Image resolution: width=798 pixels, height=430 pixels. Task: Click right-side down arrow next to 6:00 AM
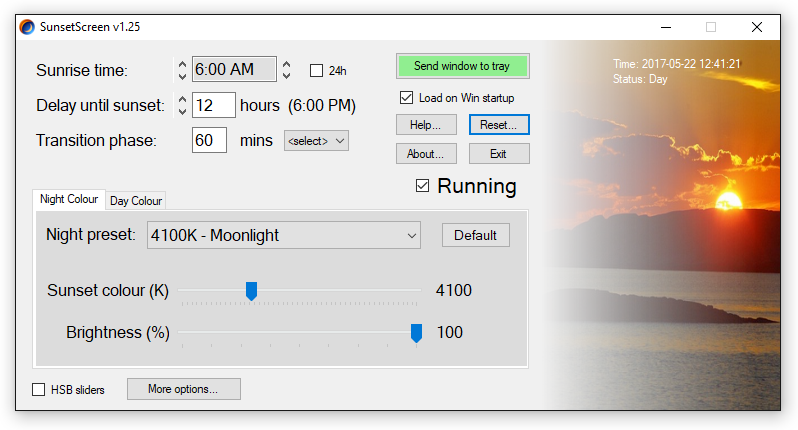click(x=287, y=75)
